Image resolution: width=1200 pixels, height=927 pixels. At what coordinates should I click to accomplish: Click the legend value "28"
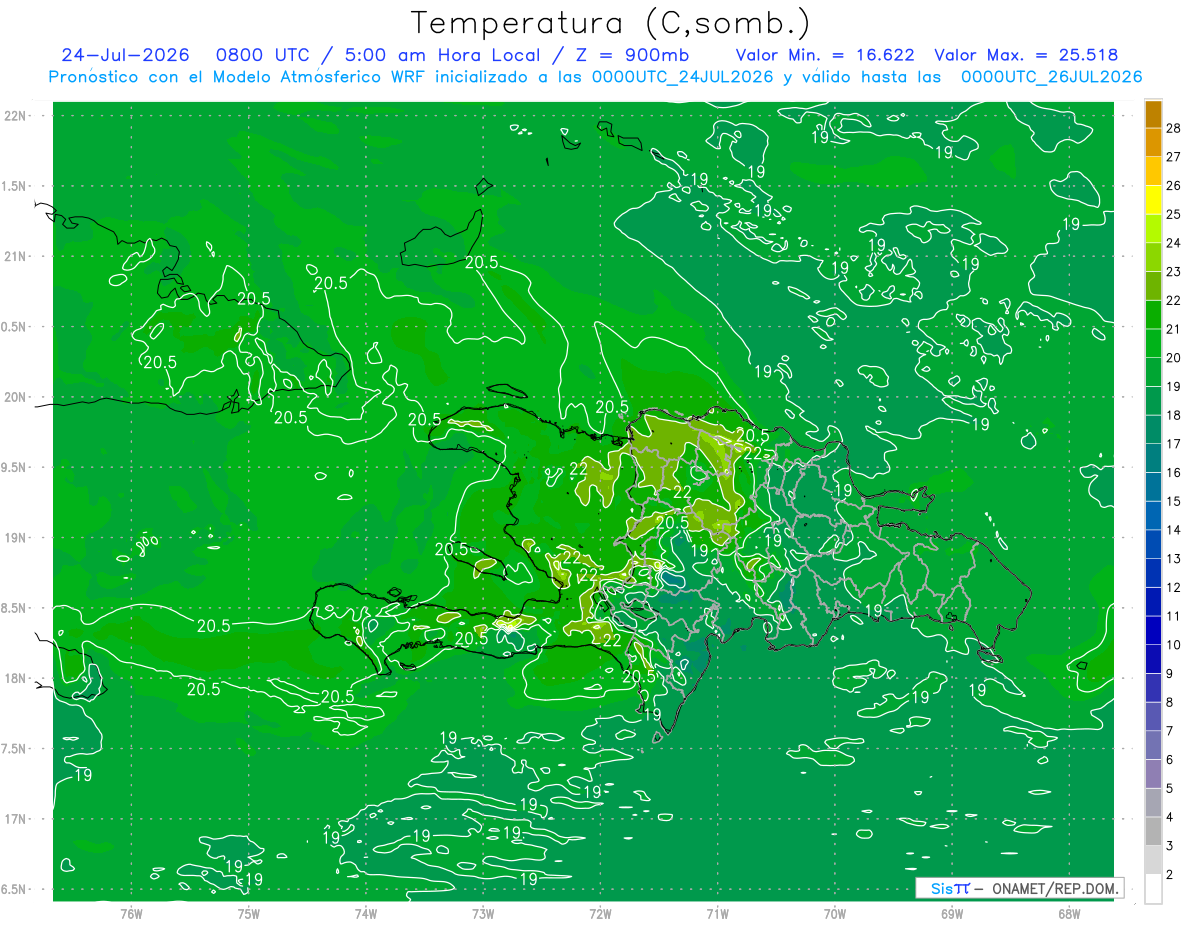(1173, 129)
